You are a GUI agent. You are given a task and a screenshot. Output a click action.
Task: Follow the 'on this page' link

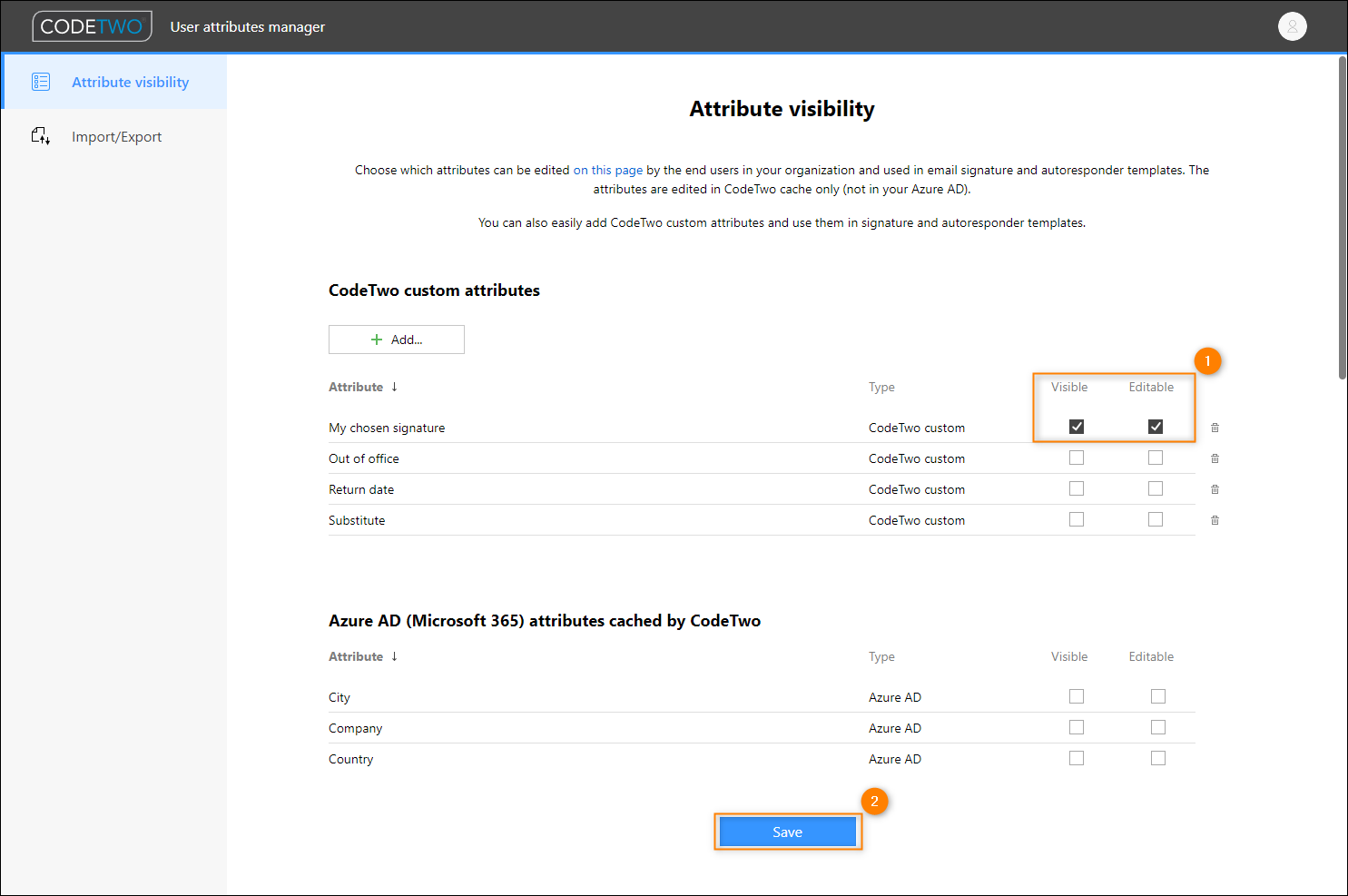(608, 170)
